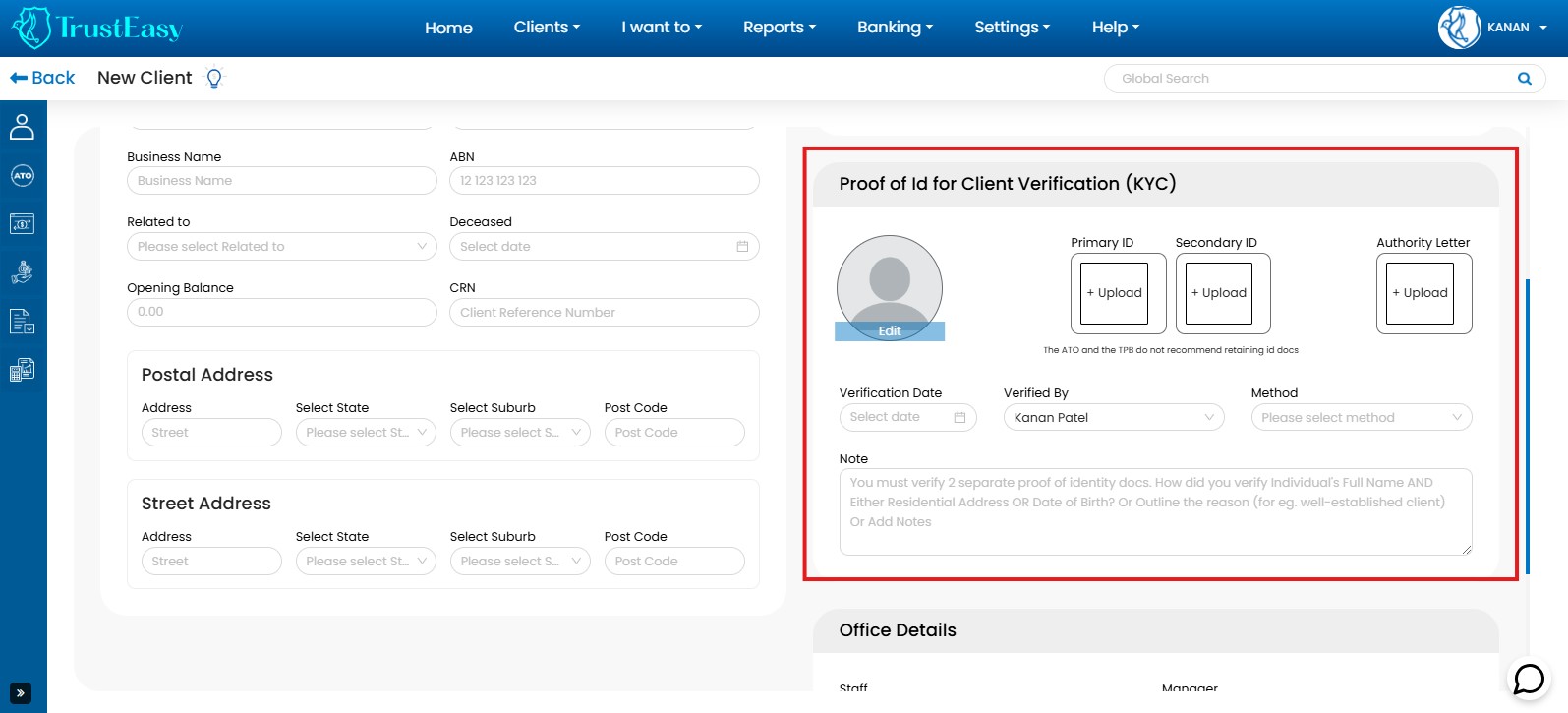The width and height of the screenshot is (1568, 713).
Task: Click Edit on the profile photo
Action: (889, 331)
